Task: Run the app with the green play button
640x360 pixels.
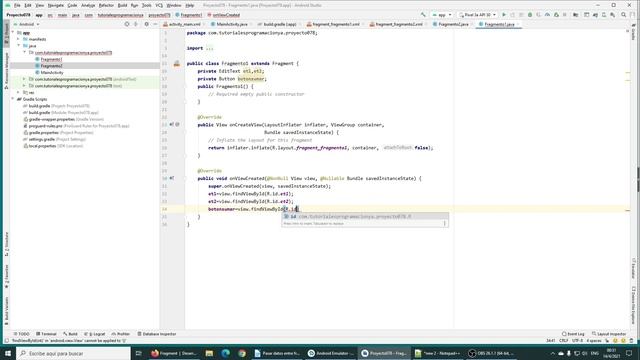Action: click(x=504, y=15)
